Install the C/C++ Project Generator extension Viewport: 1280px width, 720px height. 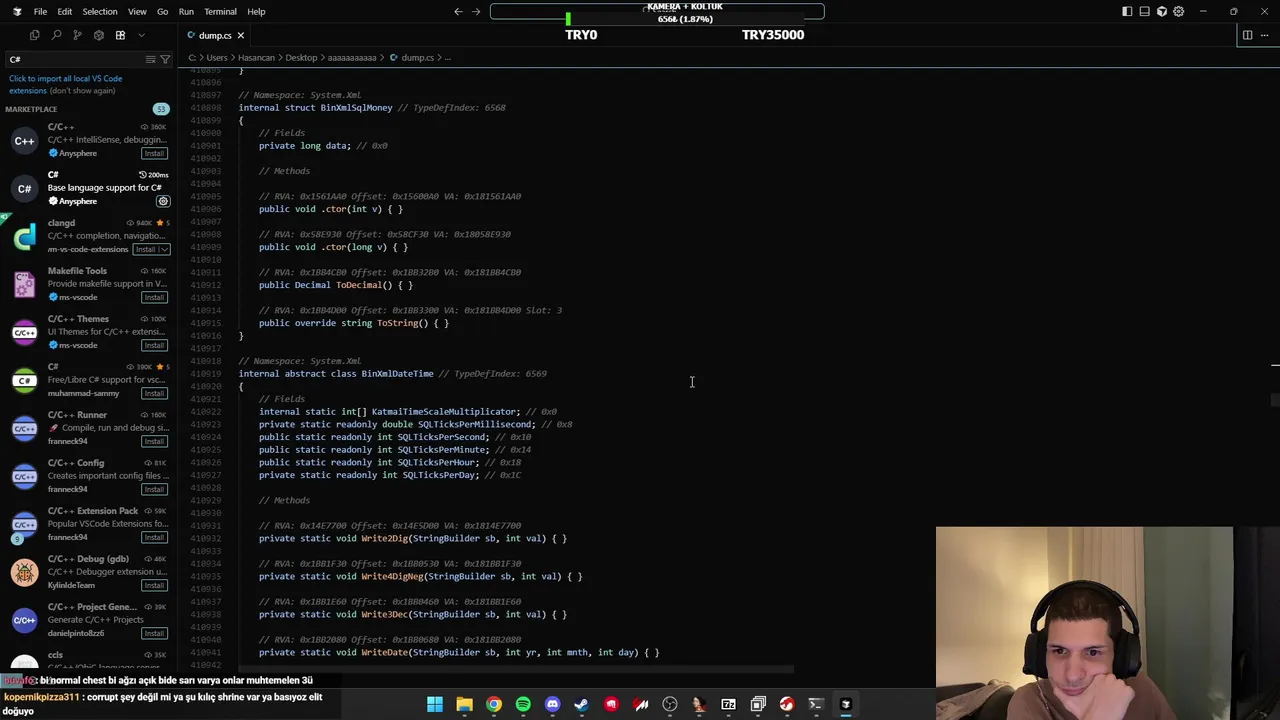pyautogui.click(x=154, y=633)
